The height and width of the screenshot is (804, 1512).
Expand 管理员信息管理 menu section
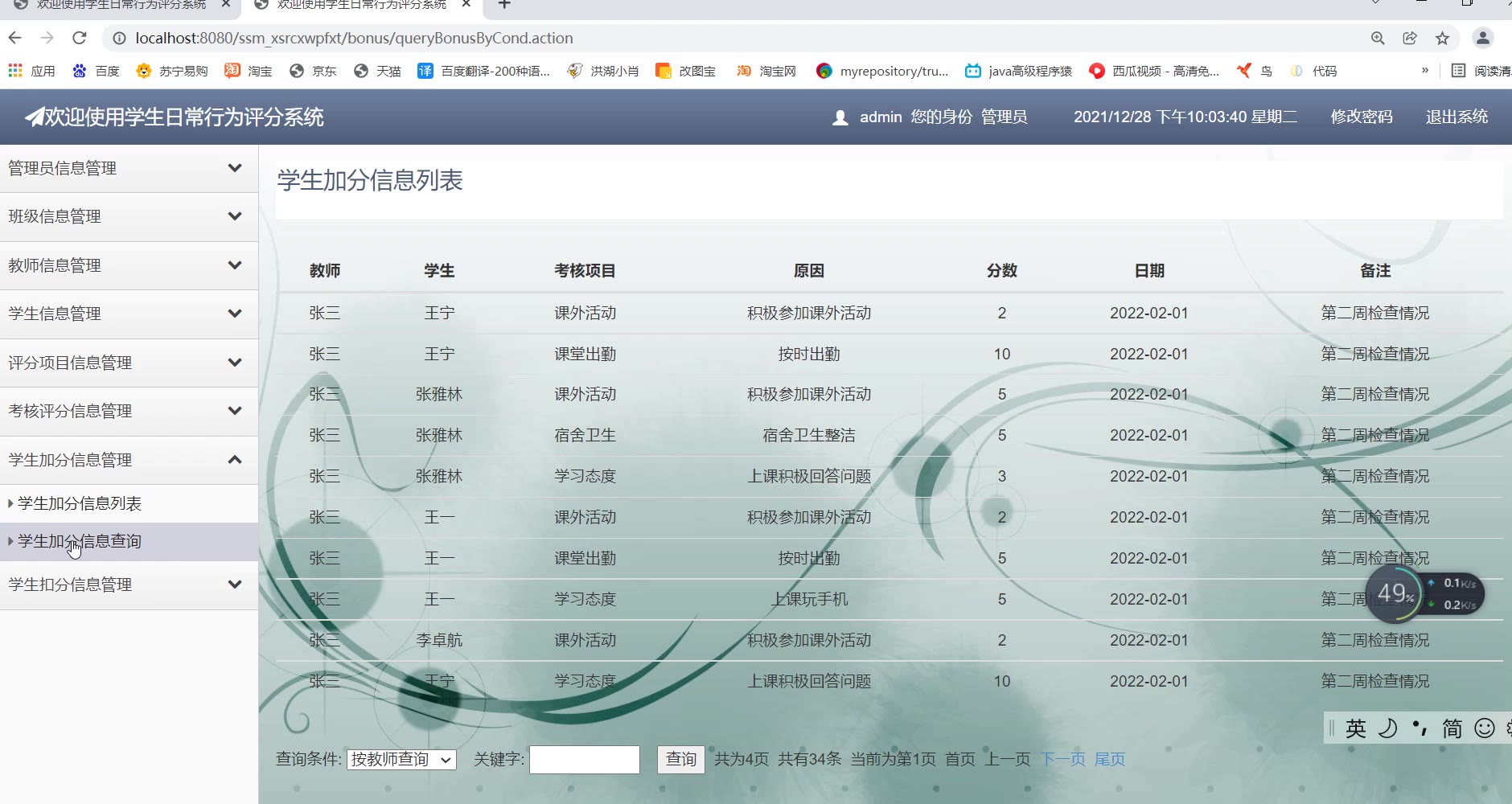(x=129, y=168)
